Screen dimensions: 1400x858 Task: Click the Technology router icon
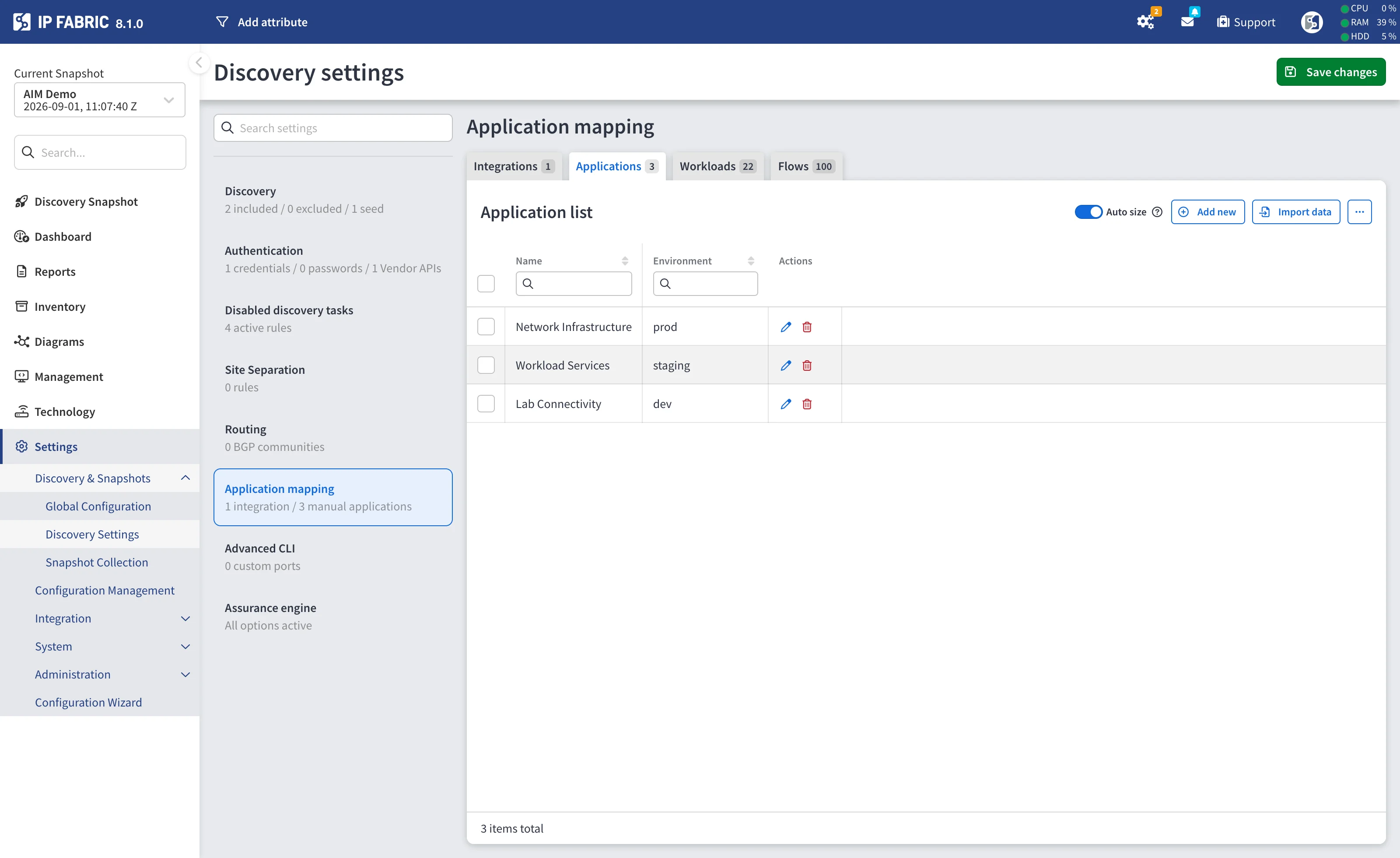tap(21, 411)
